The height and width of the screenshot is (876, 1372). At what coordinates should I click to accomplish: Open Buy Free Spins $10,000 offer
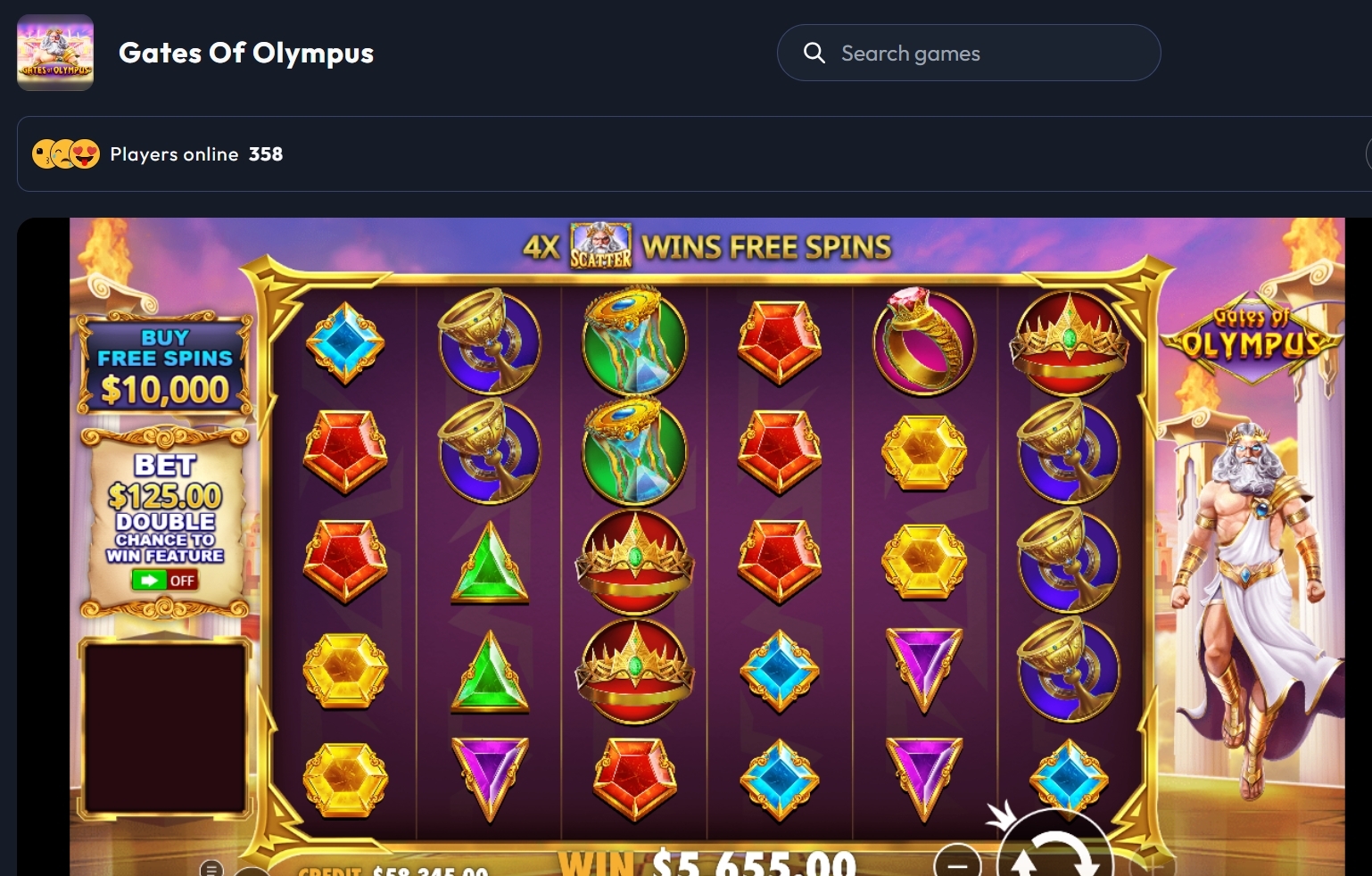165,366
